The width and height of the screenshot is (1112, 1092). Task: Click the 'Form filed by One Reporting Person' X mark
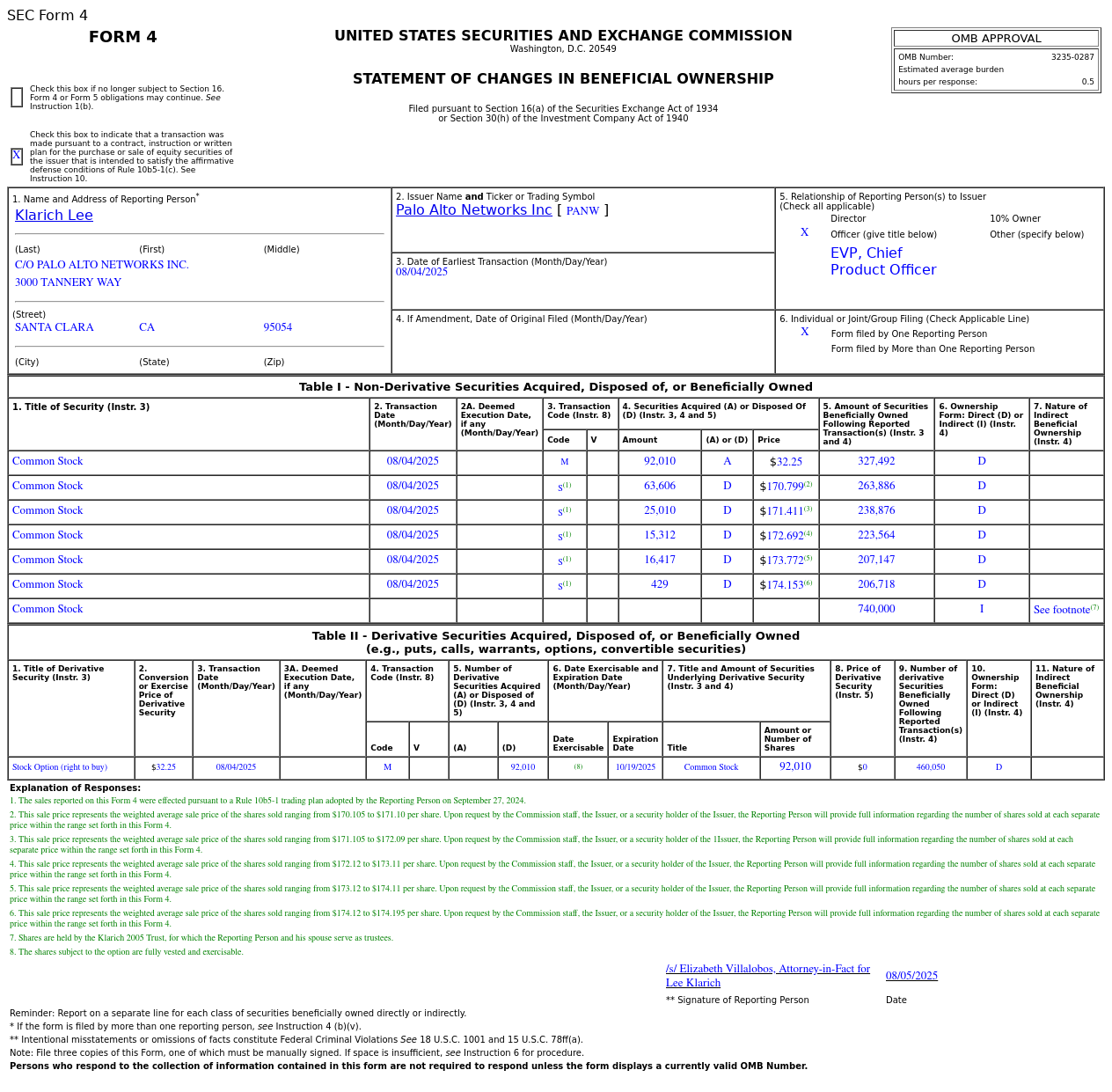click(804, 332)
